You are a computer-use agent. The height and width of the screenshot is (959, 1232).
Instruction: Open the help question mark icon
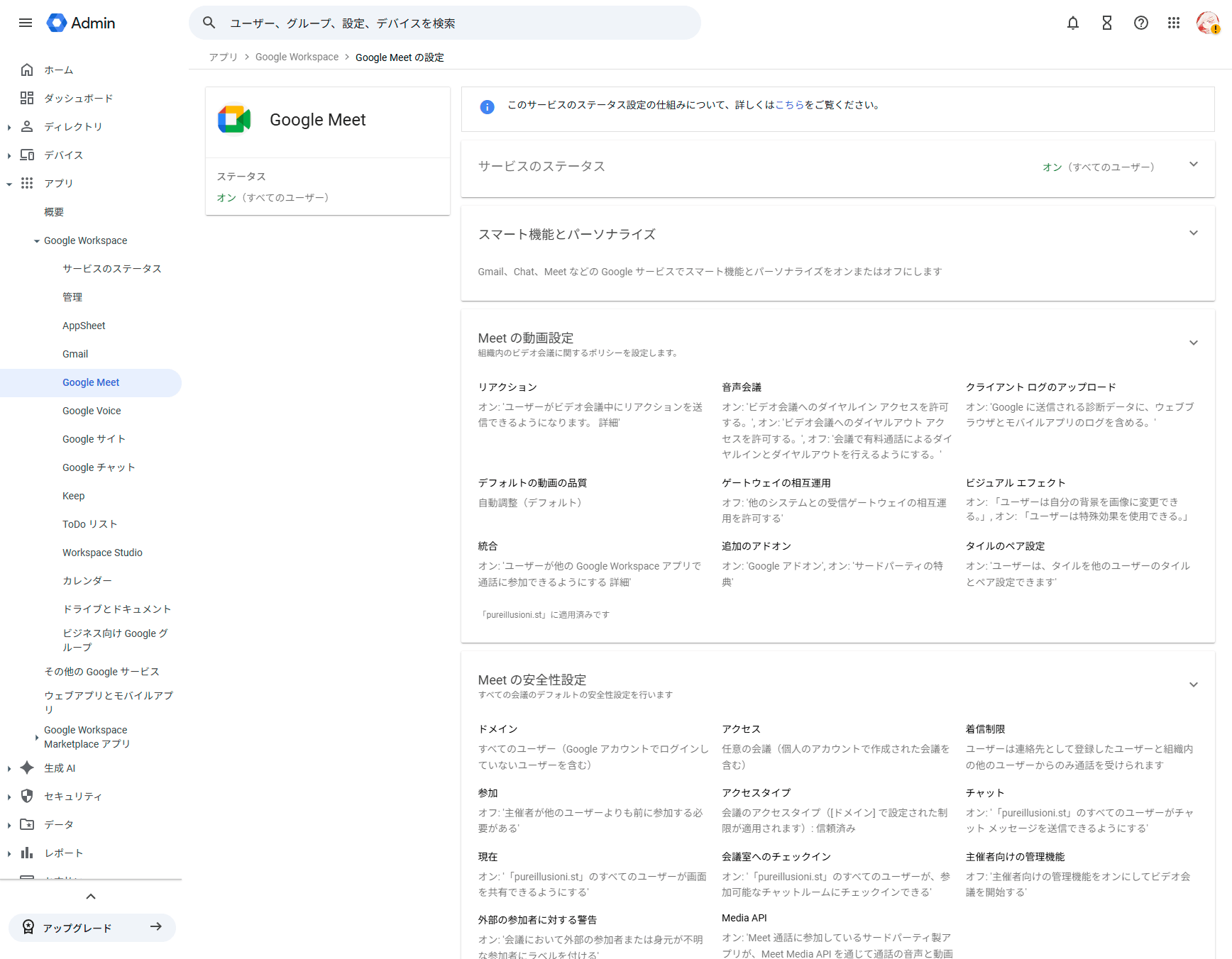coord(1140,23)
